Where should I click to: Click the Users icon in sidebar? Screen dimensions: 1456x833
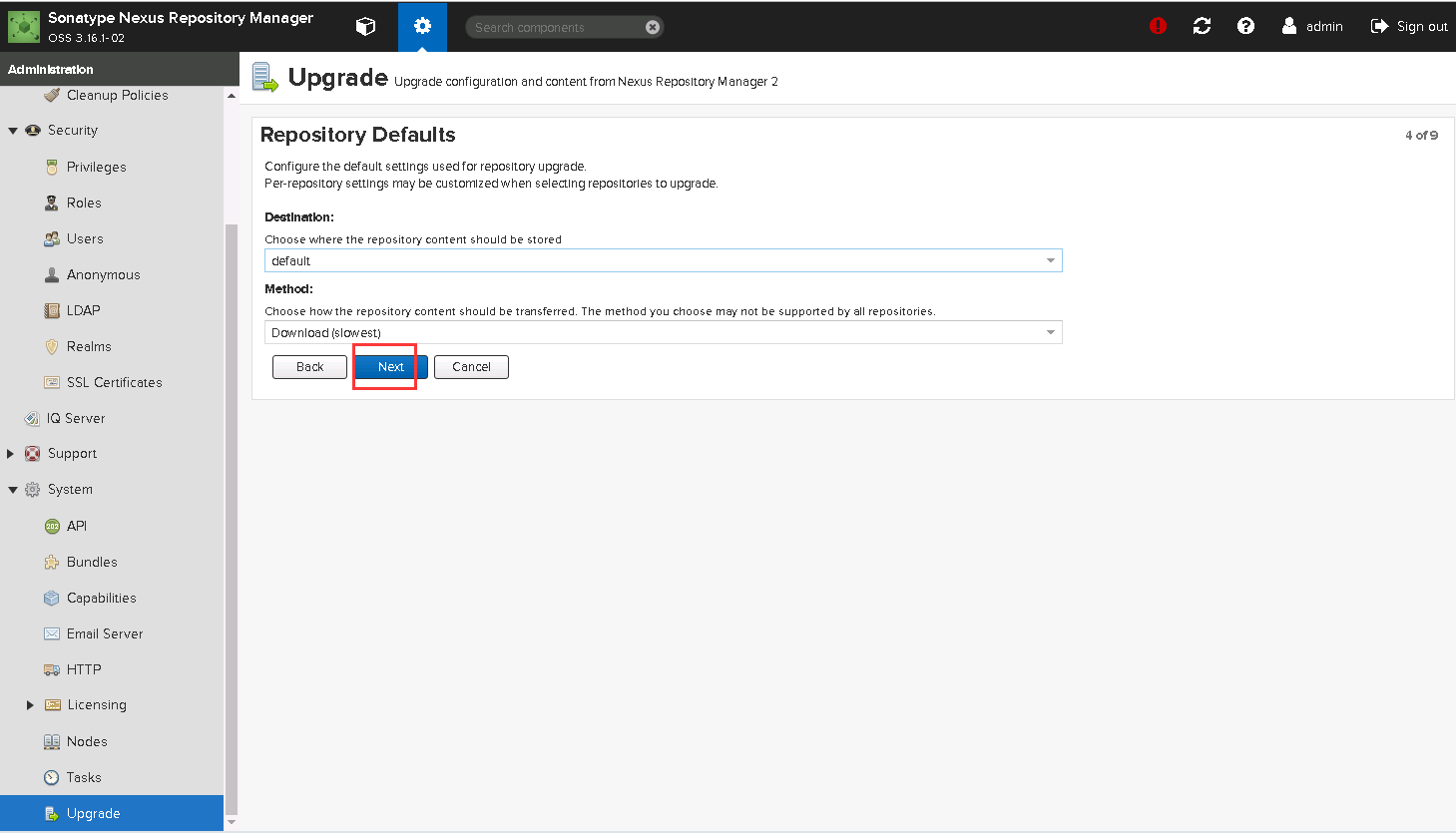tap(52, 238)
